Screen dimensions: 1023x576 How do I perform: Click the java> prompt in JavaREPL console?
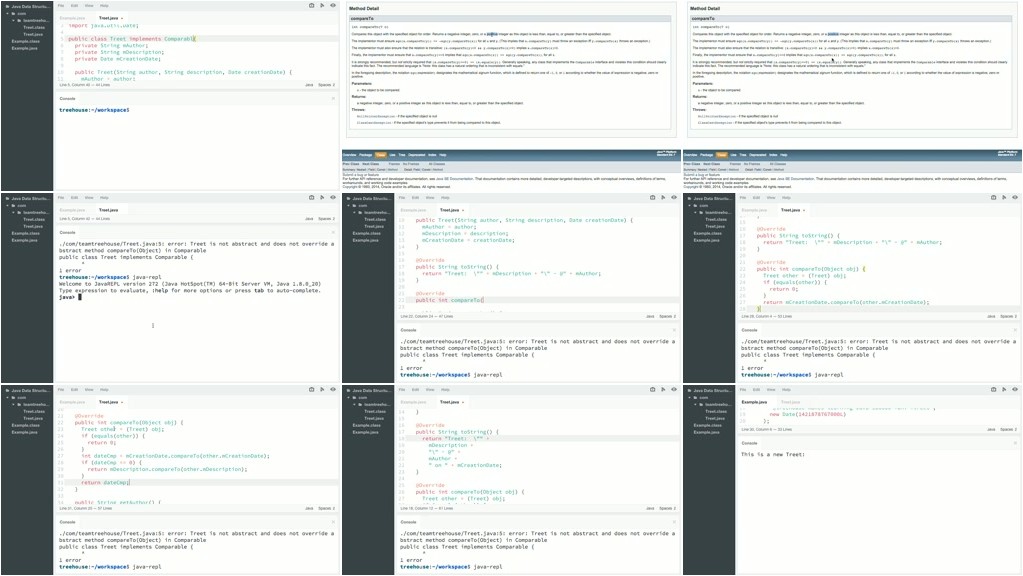[67, 297]
